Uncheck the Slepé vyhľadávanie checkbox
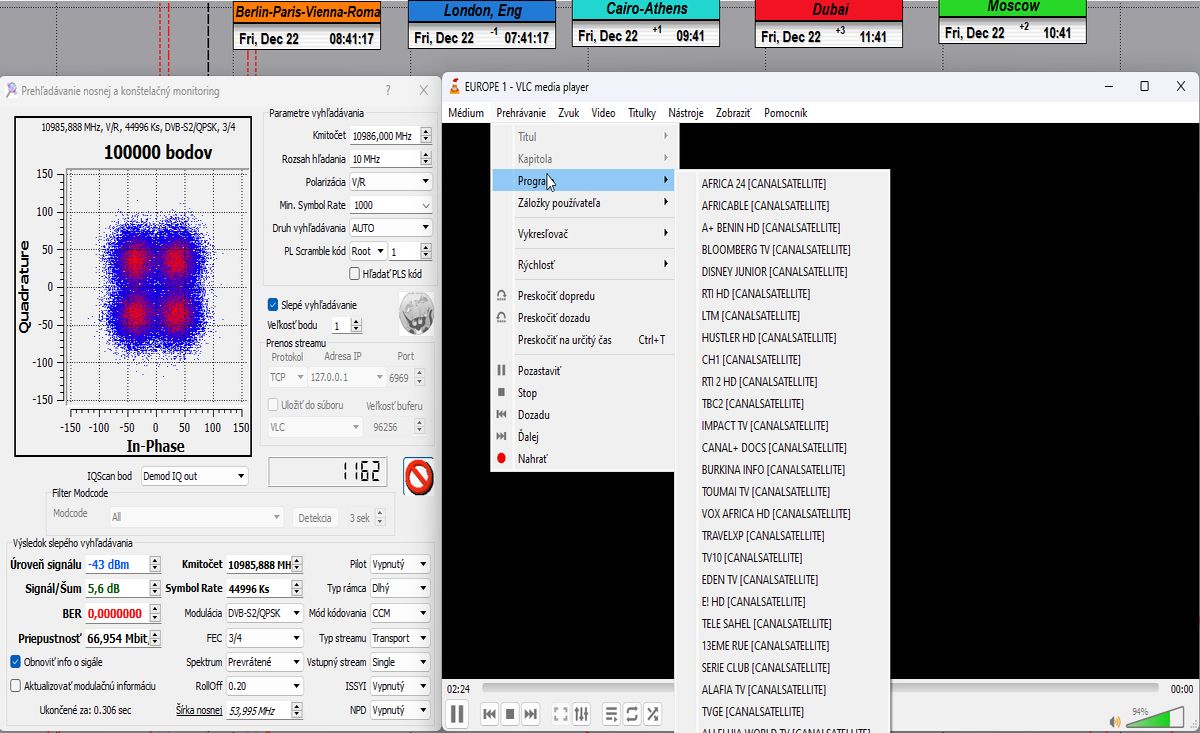 tap(273, 305)
